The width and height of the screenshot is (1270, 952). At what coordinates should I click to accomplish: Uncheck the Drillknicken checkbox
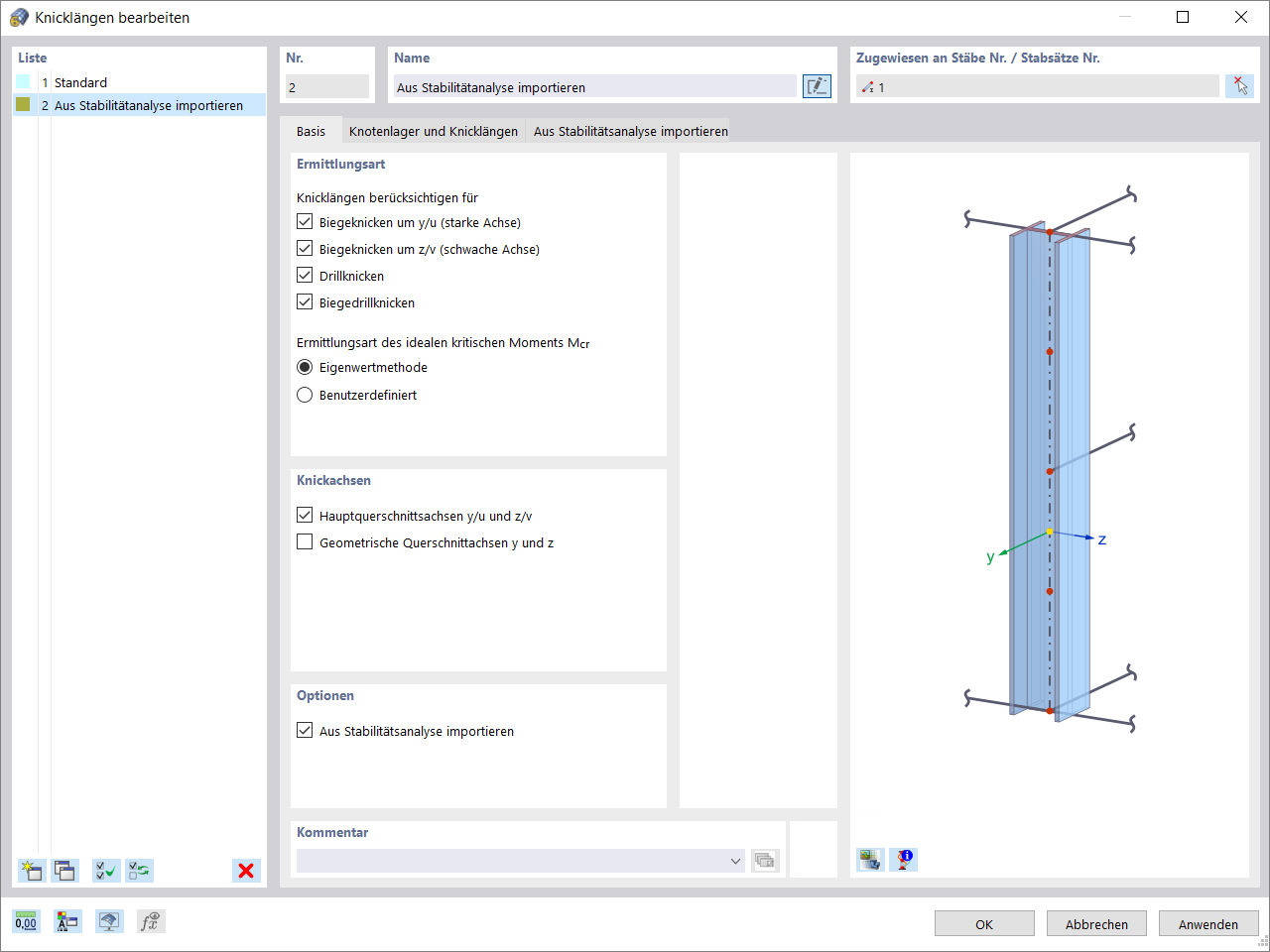305,276
